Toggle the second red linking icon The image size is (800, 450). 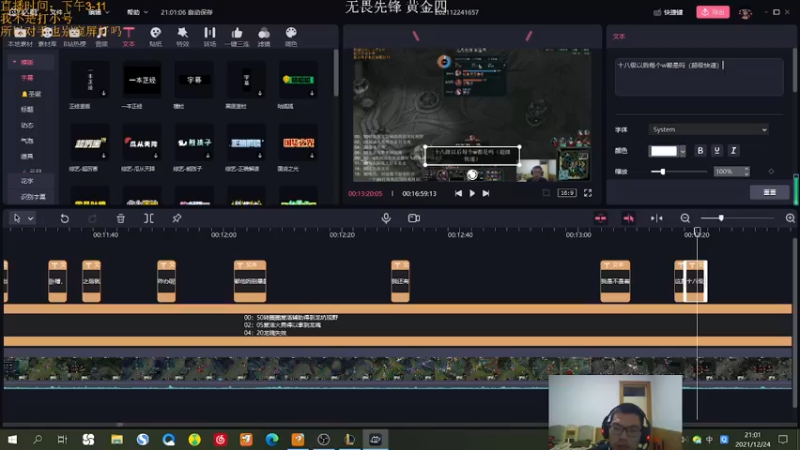(629, 218)
